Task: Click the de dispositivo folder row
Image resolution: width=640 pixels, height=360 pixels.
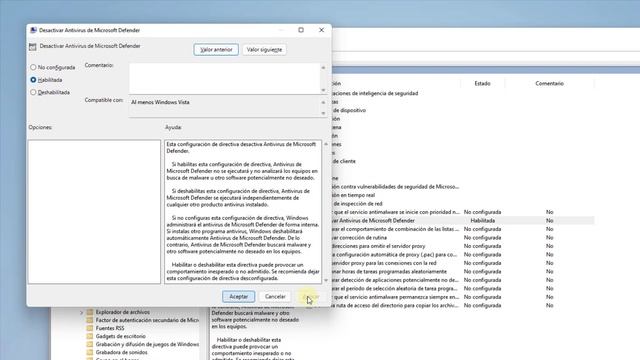Action: (349, 110)
